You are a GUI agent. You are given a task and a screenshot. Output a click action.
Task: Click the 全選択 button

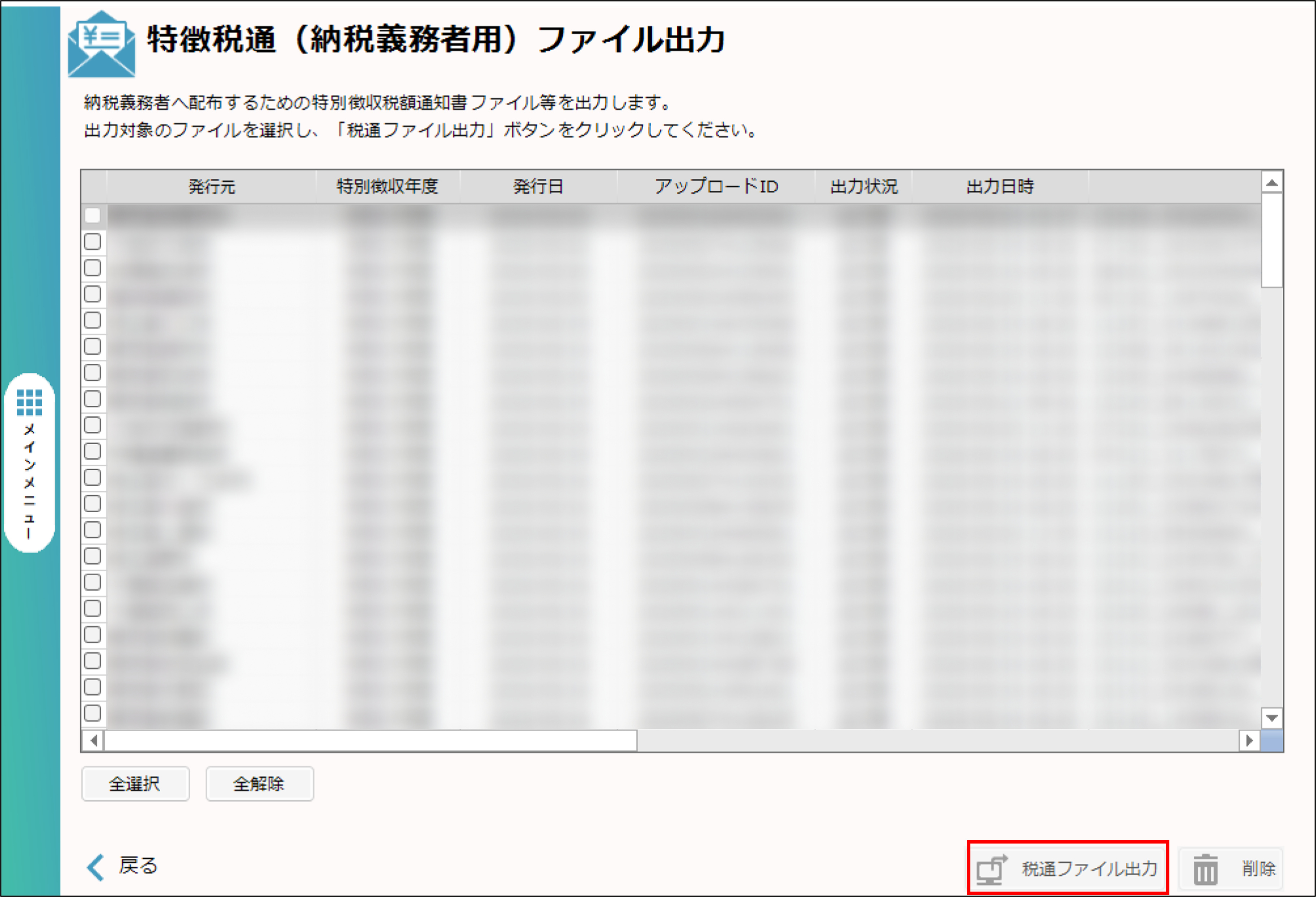pyautogui.click(x=135, y=784)
